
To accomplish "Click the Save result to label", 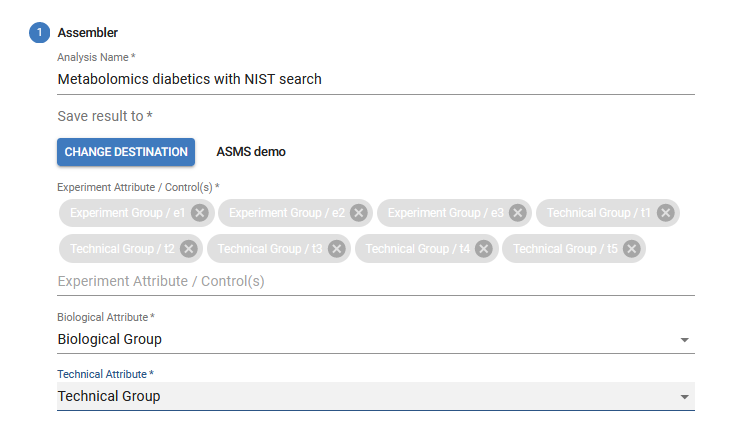I will click(105, 116).
